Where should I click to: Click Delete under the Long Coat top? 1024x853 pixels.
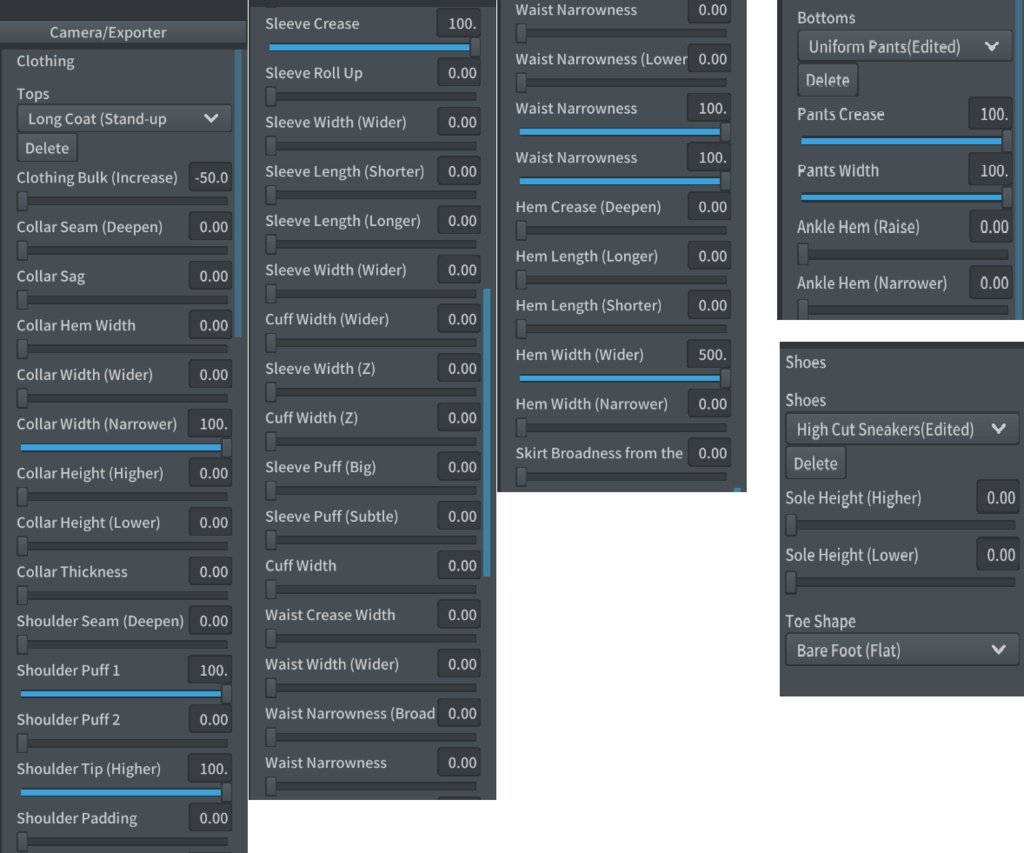[x=47, y=148]
